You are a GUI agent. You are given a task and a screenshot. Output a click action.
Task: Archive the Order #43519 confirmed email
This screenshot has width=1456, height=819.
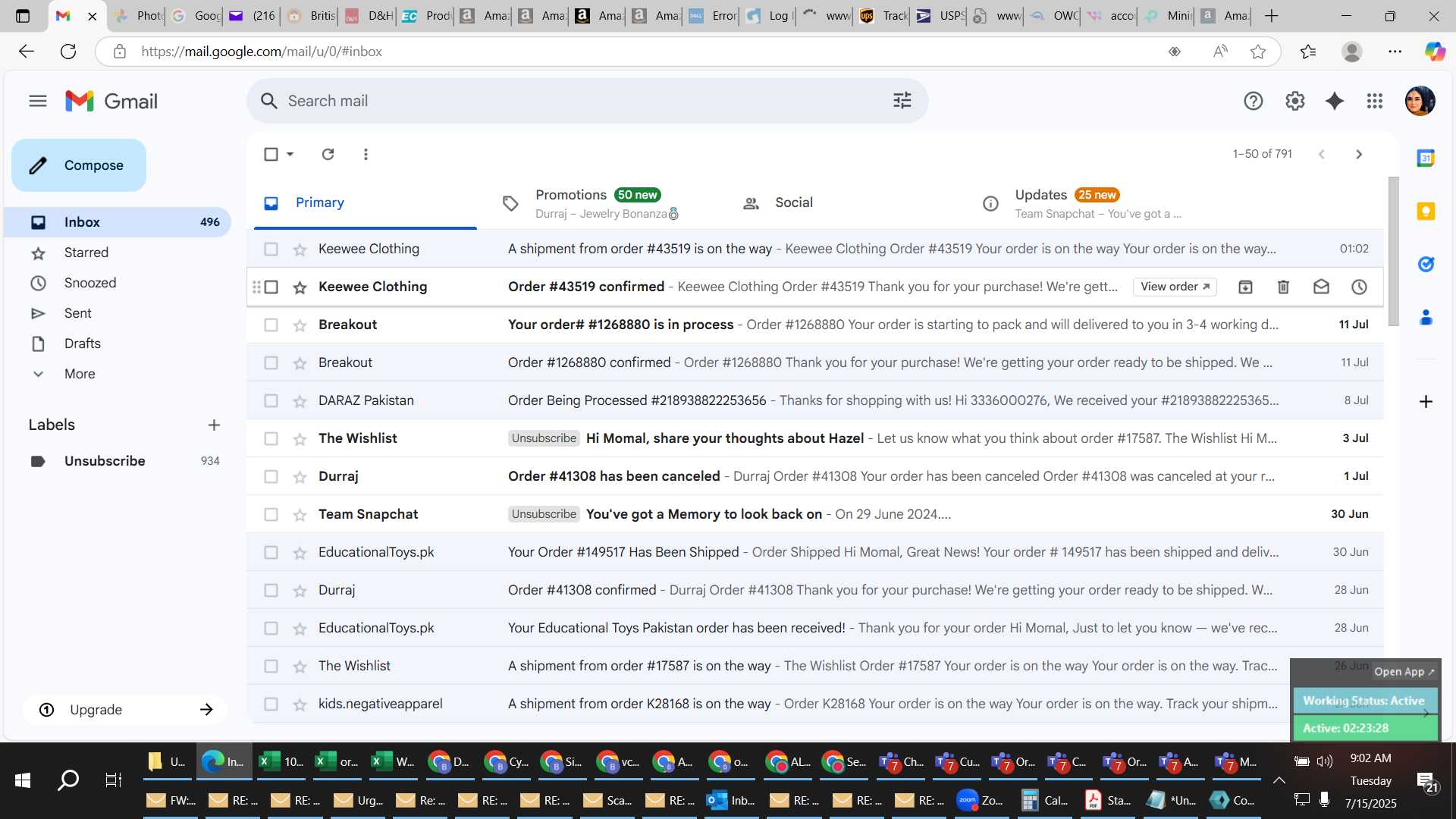pyautogui.click(x=1245, y=287)
